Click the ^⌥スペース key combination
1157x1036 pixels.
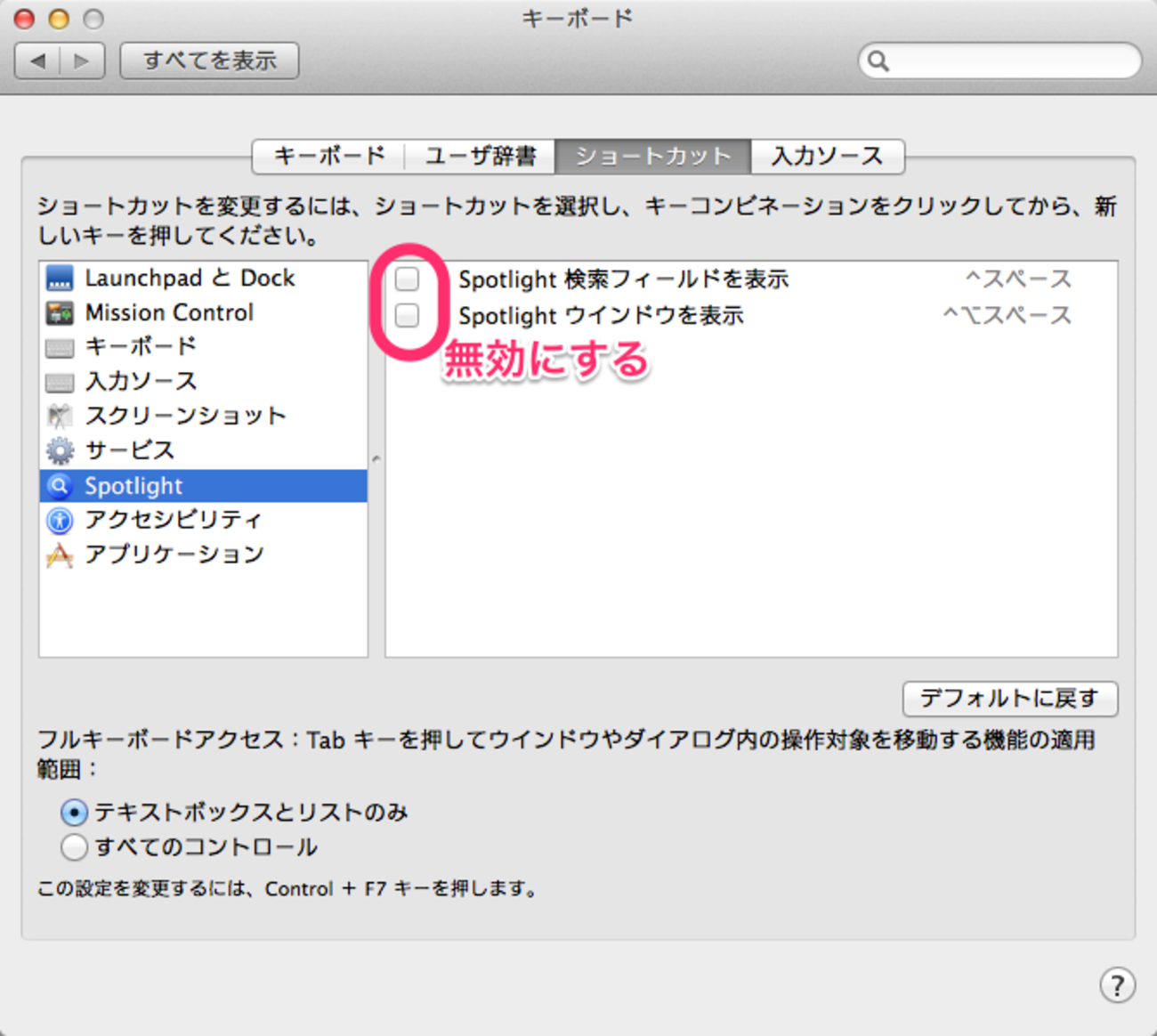pos(1007,316)
